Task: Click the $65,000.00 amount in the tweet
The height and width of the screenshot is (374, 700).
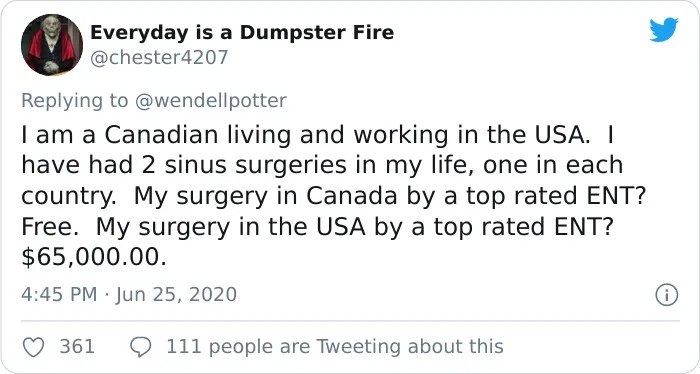Action: [94, 258]
